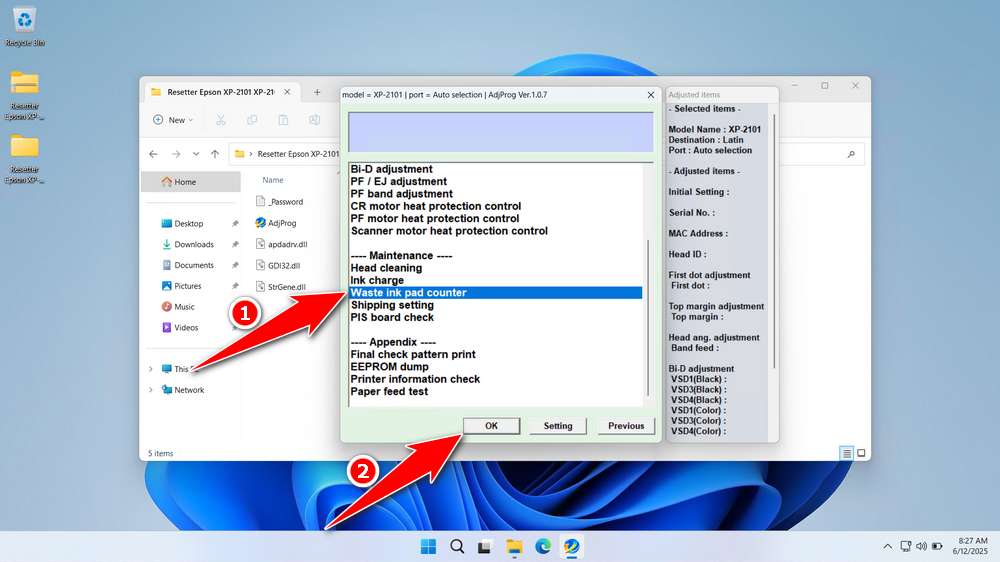Open the Recycle Bin desktop icon

click(x=24, y=27)
